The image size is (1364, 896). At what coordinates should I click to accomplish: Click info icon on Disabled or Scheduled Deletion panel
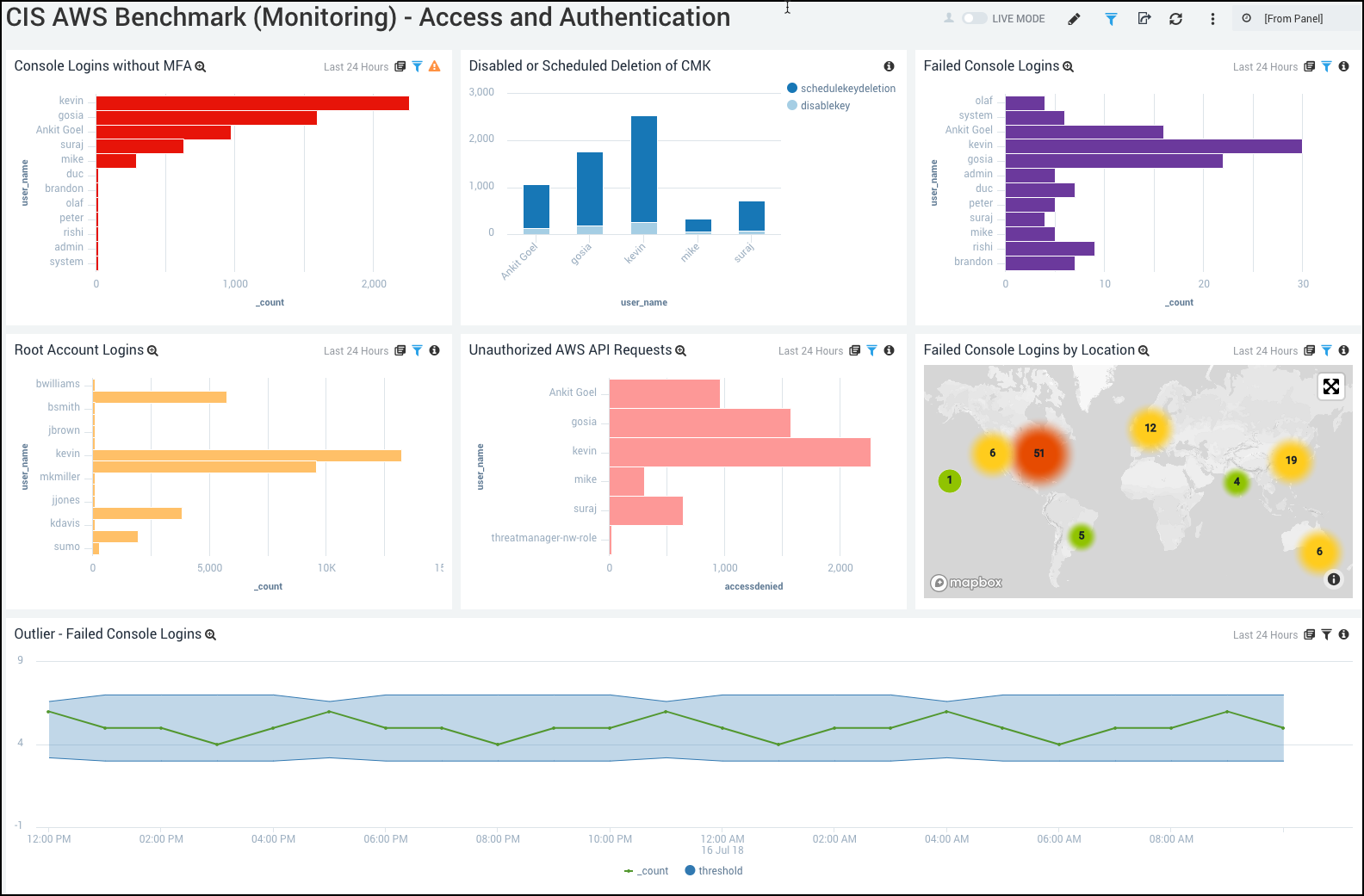coord(889,66)
